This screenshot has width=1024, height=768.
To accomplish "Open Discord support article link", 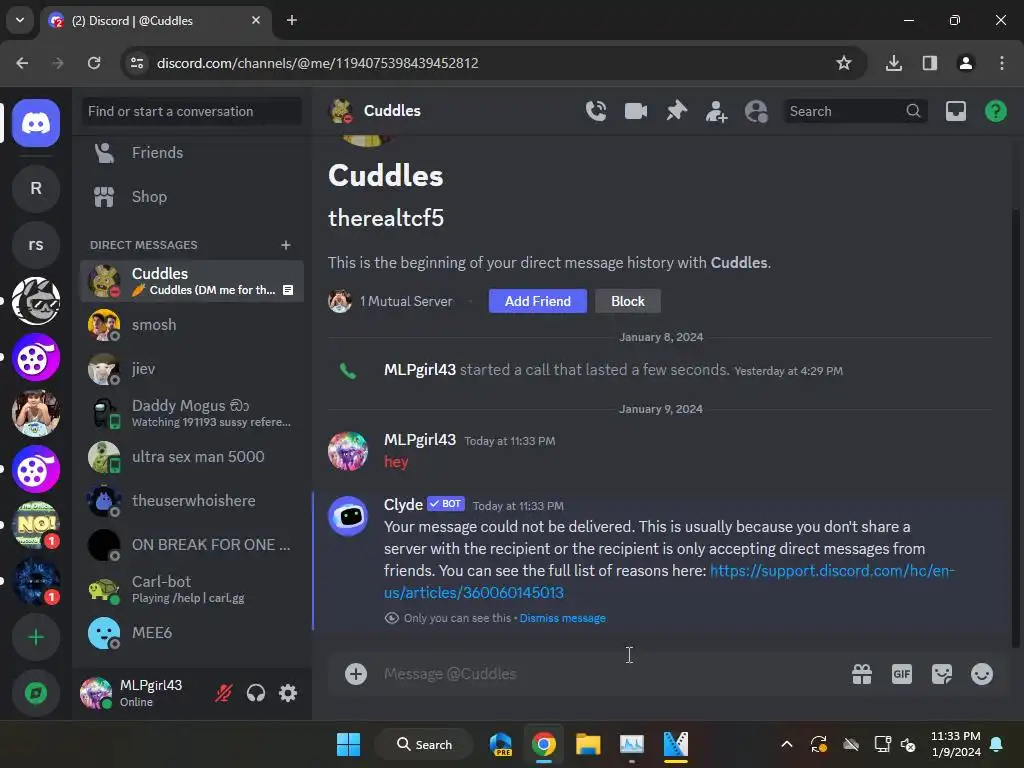I will 669,582.
